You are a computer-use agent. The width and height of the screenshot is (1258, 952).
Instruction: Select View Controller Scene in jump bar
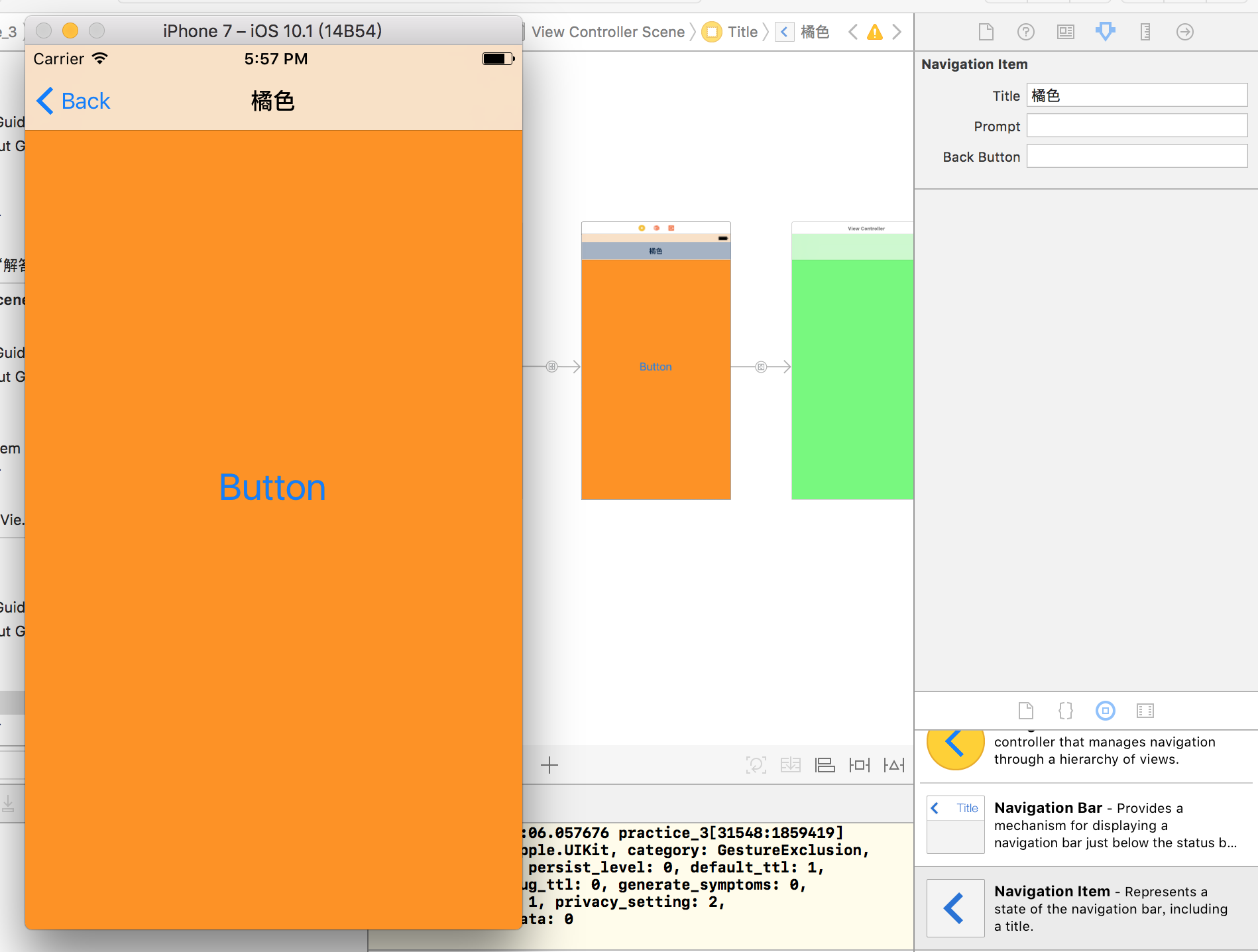pos(608,32)
